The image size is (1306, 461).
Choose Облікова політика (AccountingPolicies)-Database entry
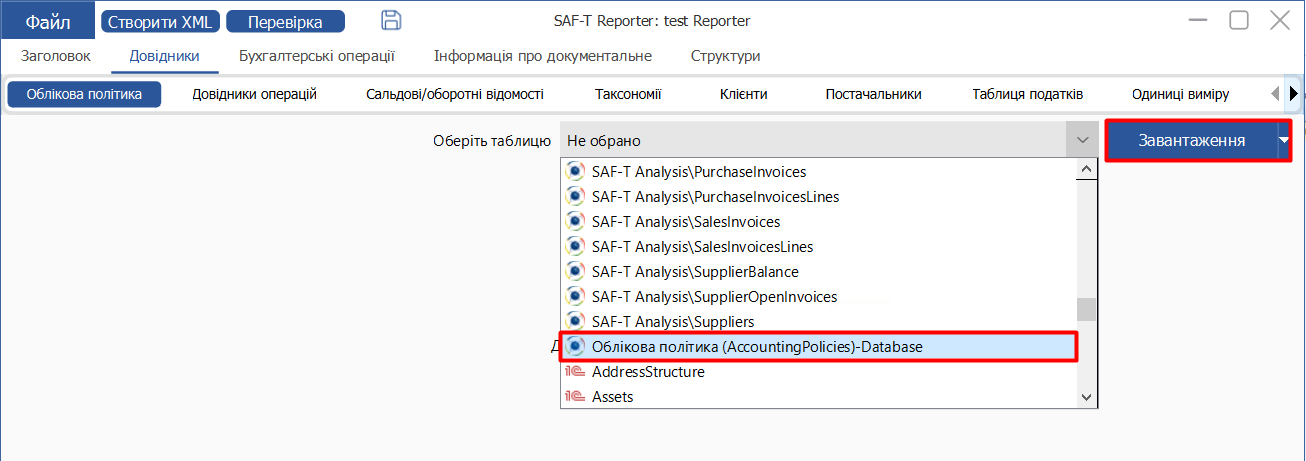(817, 346)
